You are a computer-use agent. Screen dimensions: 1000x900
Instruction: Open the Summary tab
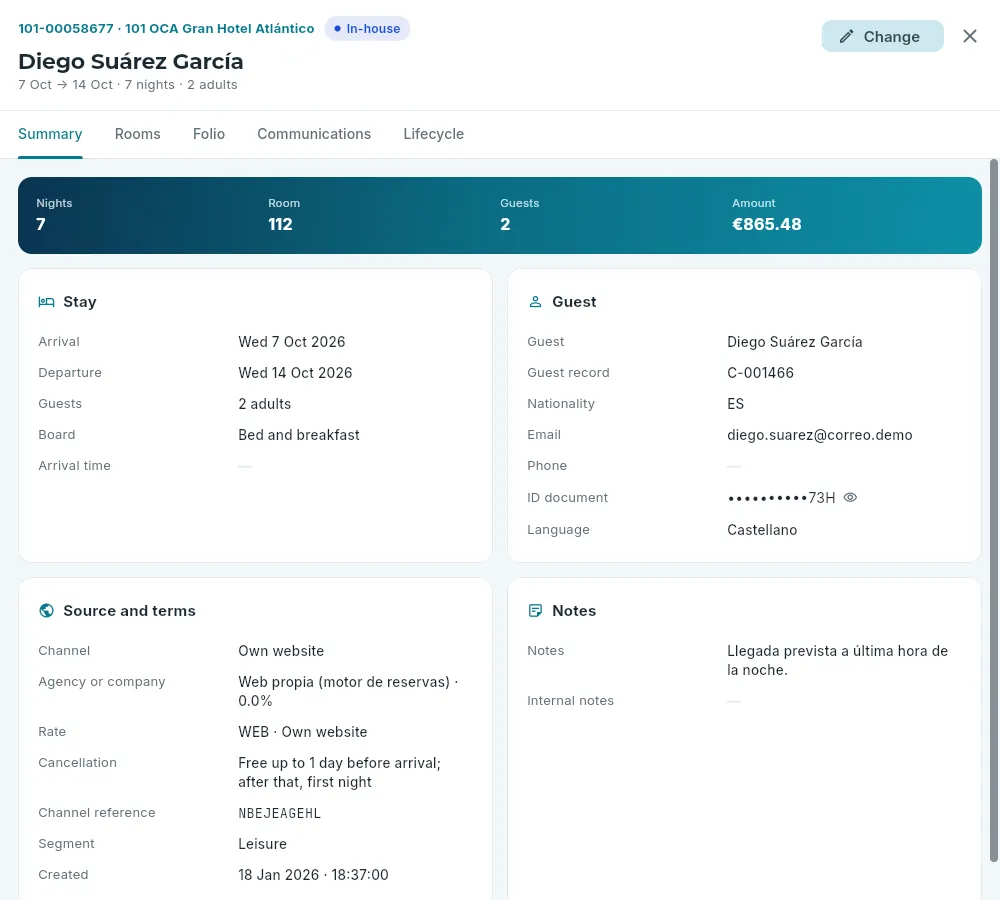[50, 134]
